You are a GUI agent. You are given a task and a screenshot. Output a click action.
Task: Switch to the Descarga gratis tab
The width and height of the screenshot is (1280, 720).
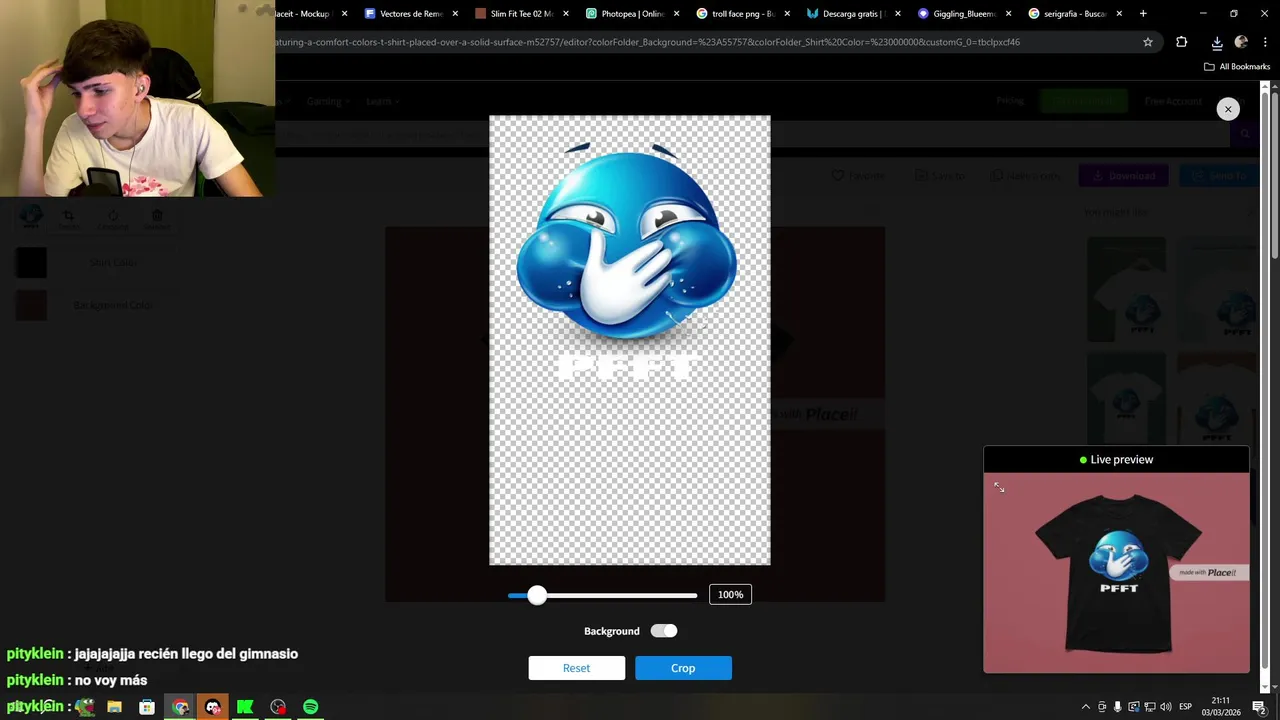coord(853,14)
